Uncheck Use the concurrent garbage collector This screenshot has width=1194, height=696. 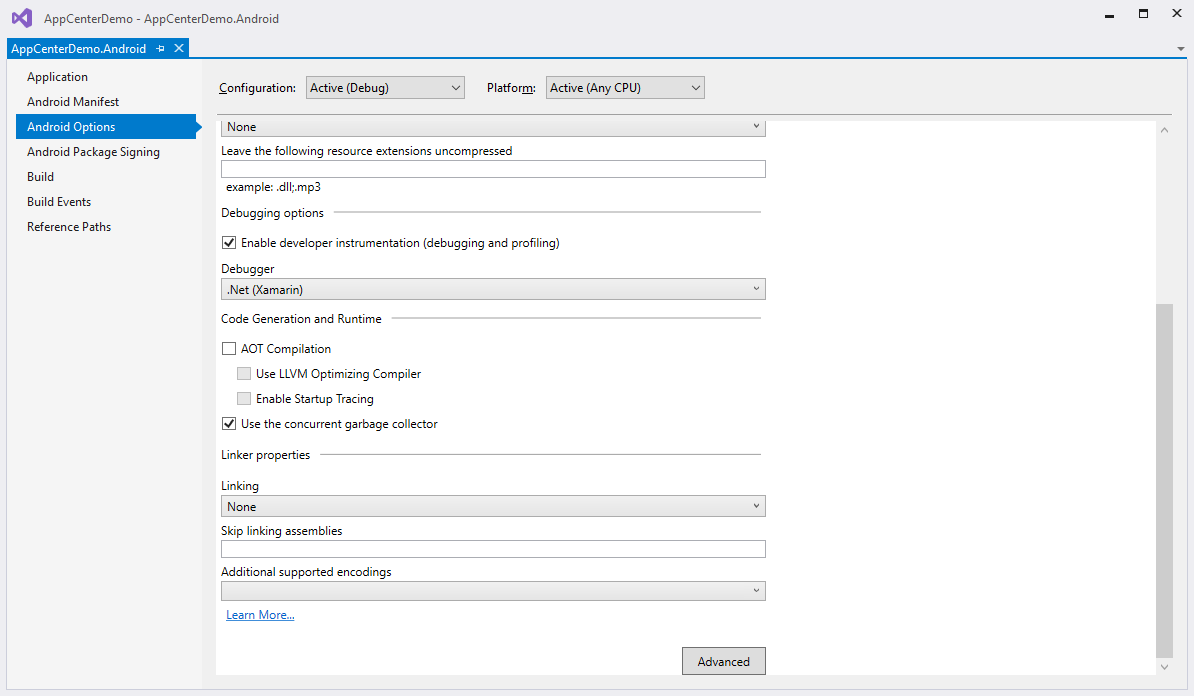tap(229, 424)
